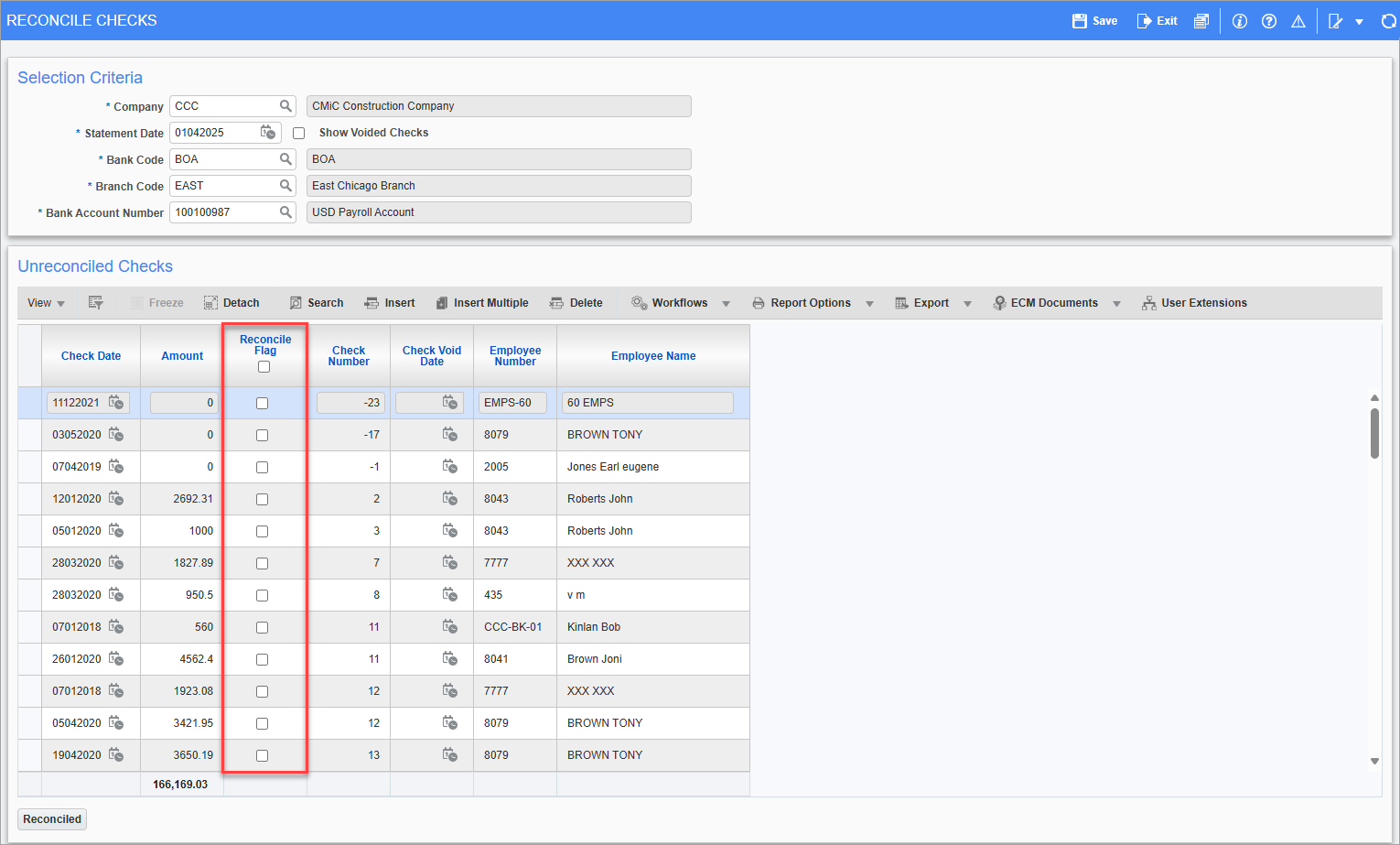The image size is (1400, 845).
Task: Open Branch Code lookup magnifier
Action: 285,186
